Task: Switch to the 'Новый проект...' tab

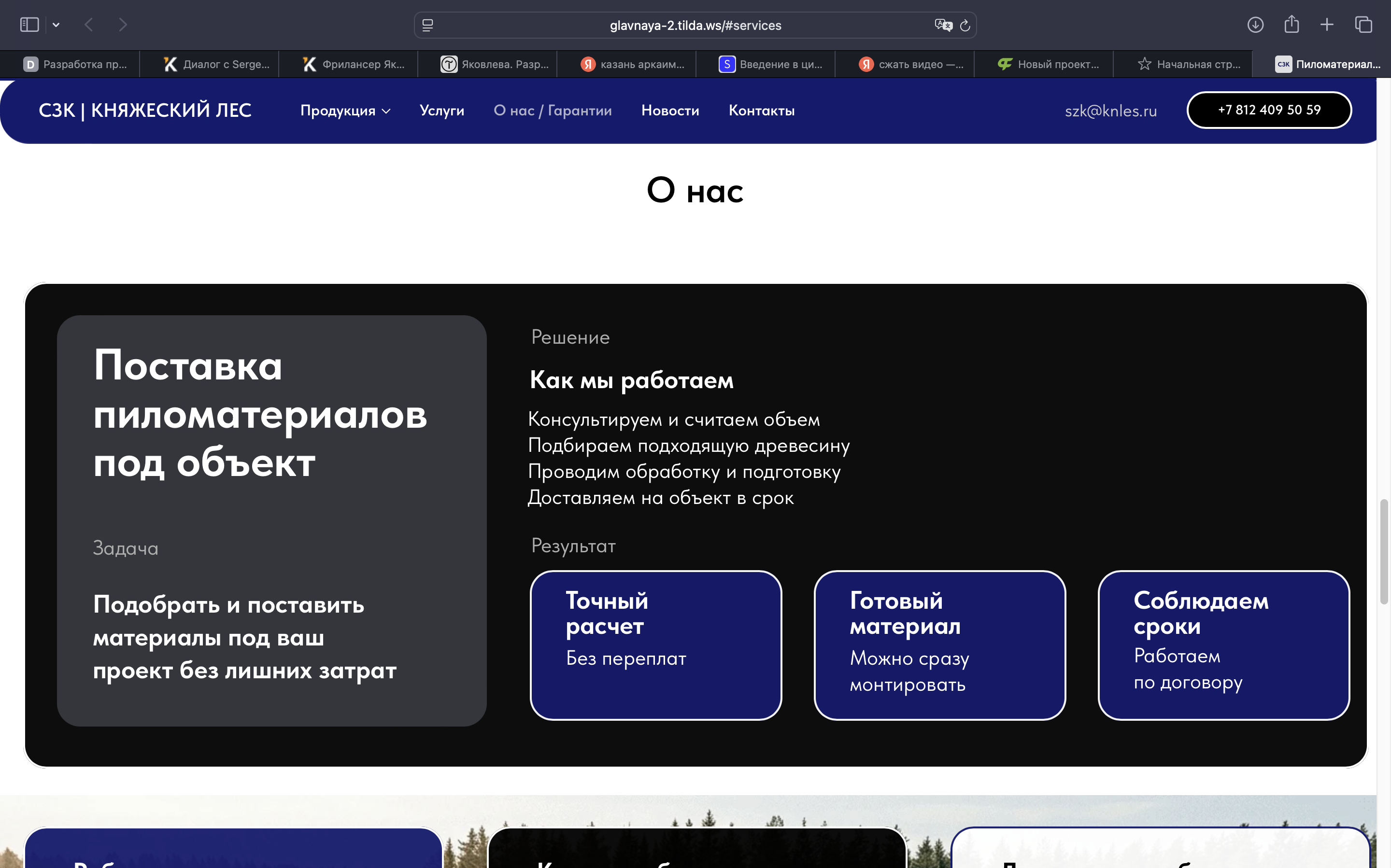Action: tap(1043, 64)
